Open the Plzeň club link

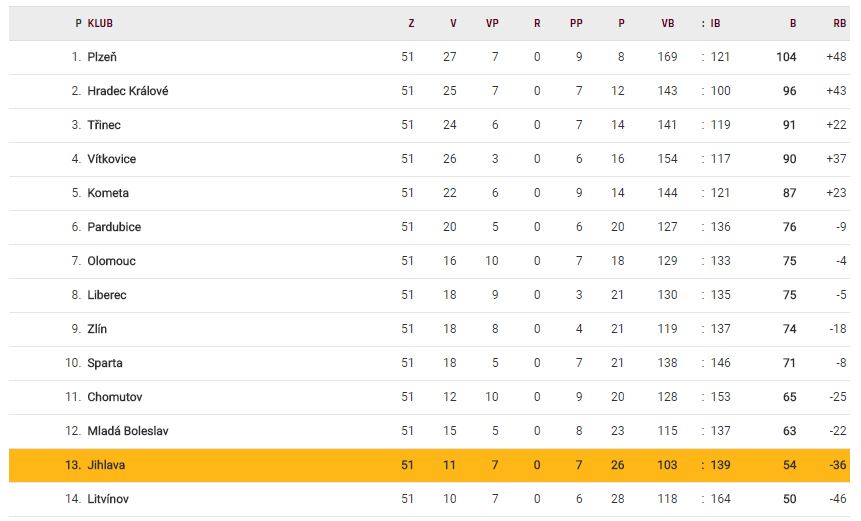[102, 57]
